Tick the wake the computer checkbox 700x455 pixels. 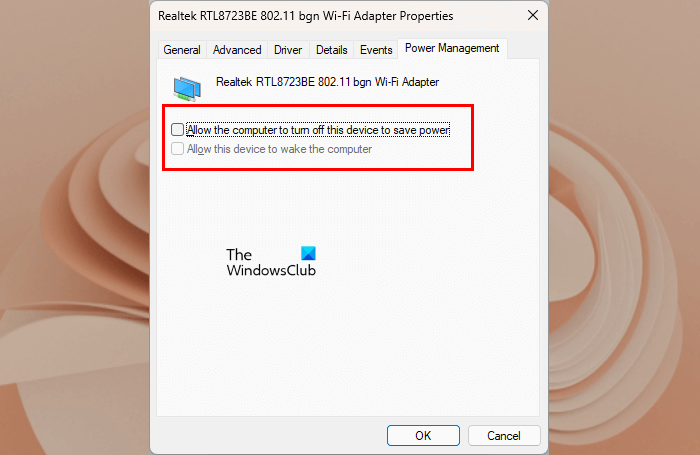177,149
